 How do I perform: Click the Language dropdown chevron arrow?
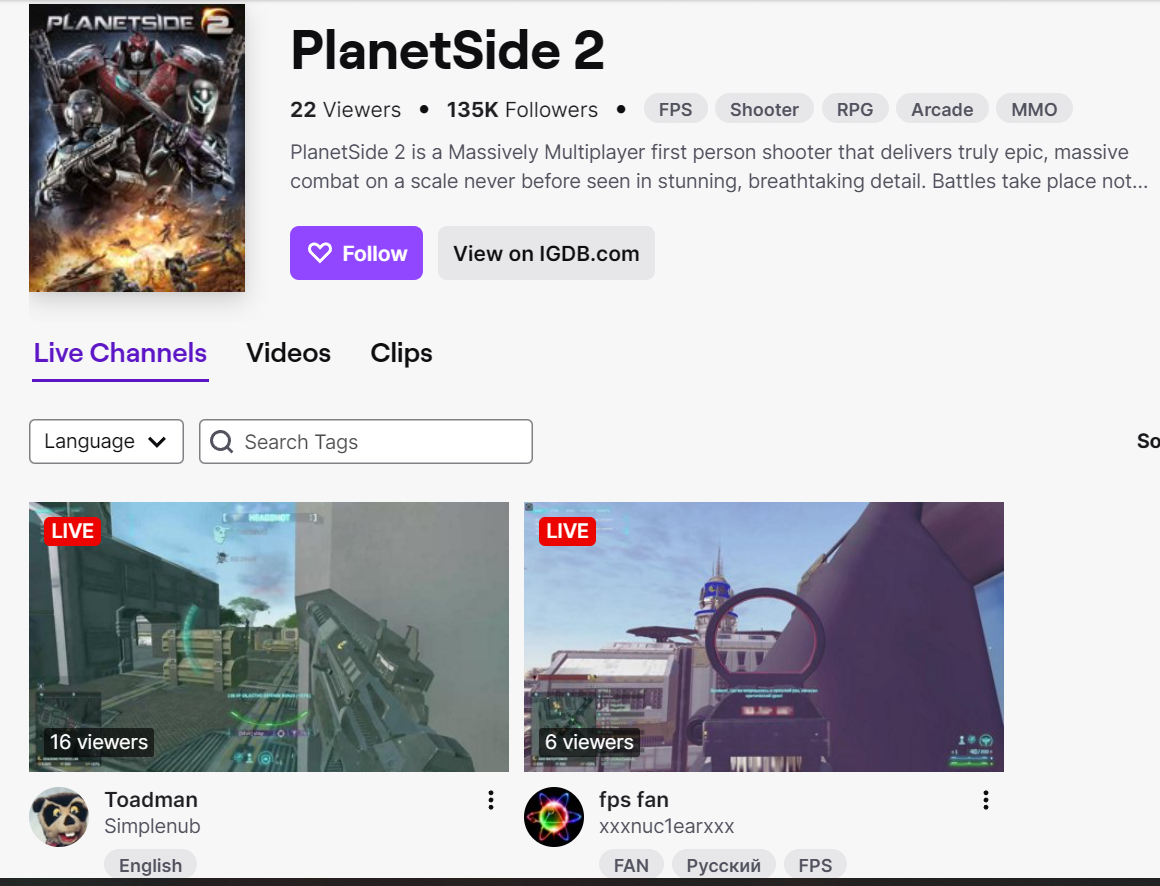(157, 442)
